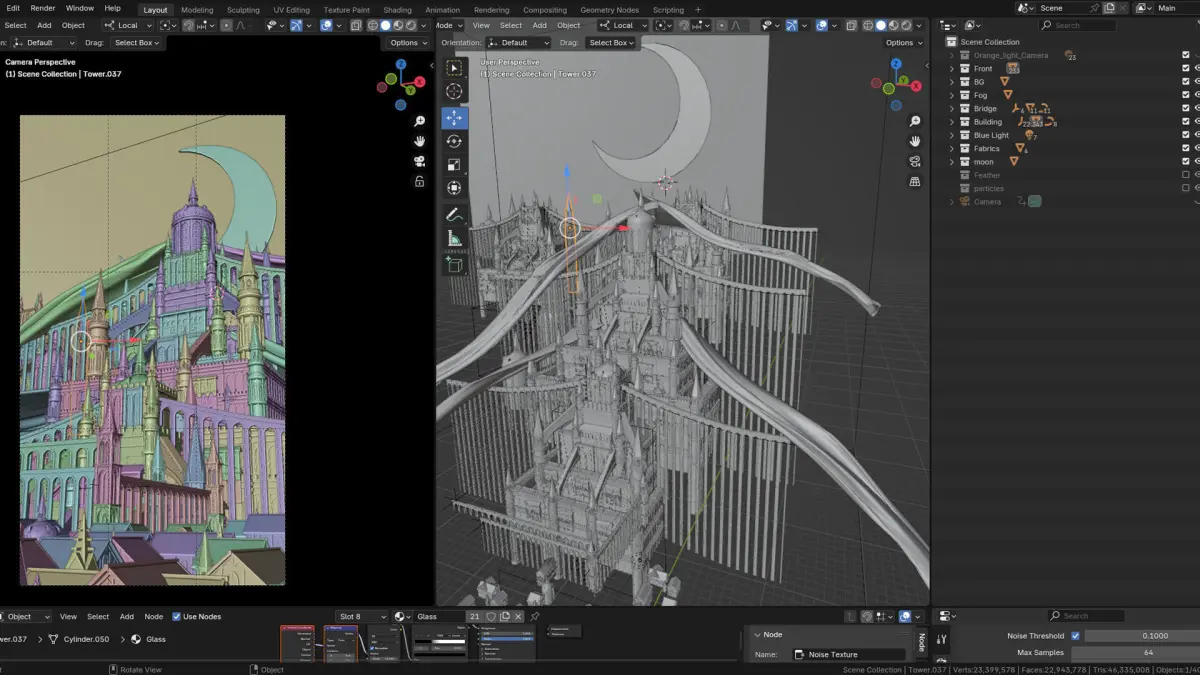
Task: Enable particles collection checkbox
Action: coord(1186,188)
